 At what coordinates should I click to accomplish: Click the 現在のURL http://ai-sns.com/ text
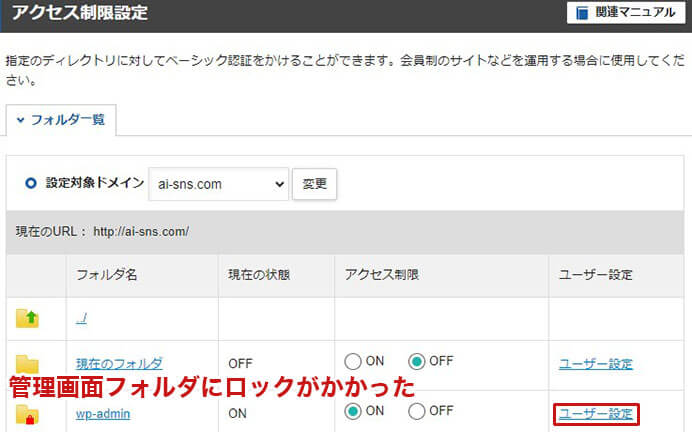pos(102,231)
